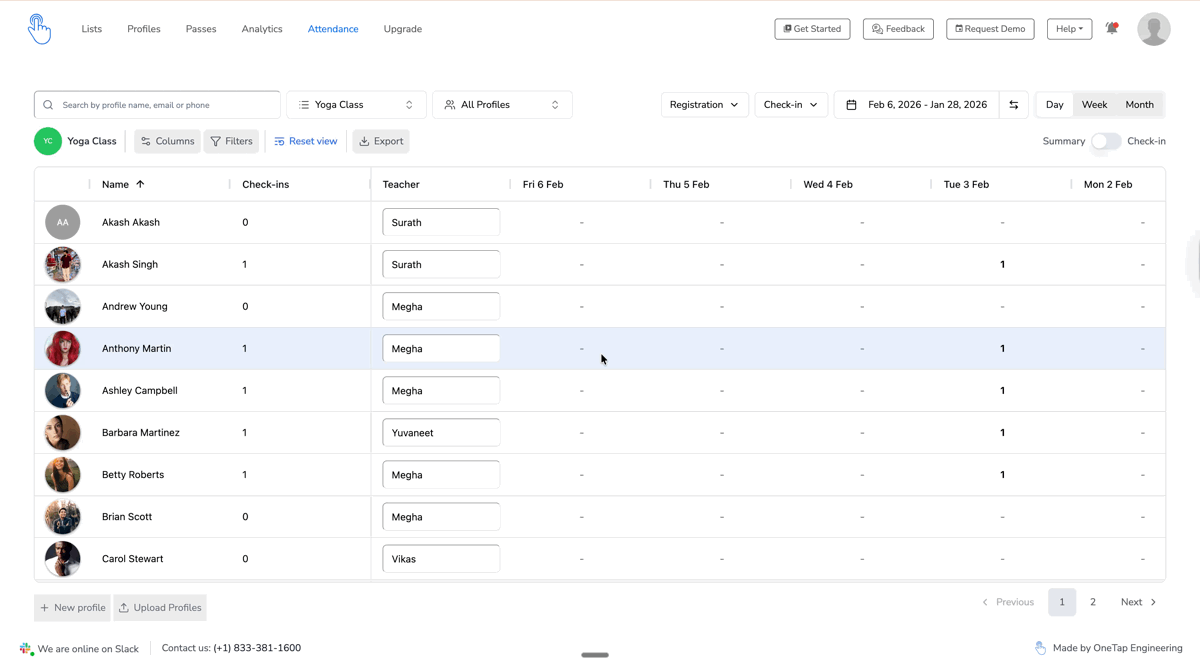1200x668 pixels.
Task: Open the notifications bell icon
Action: 1112,29
